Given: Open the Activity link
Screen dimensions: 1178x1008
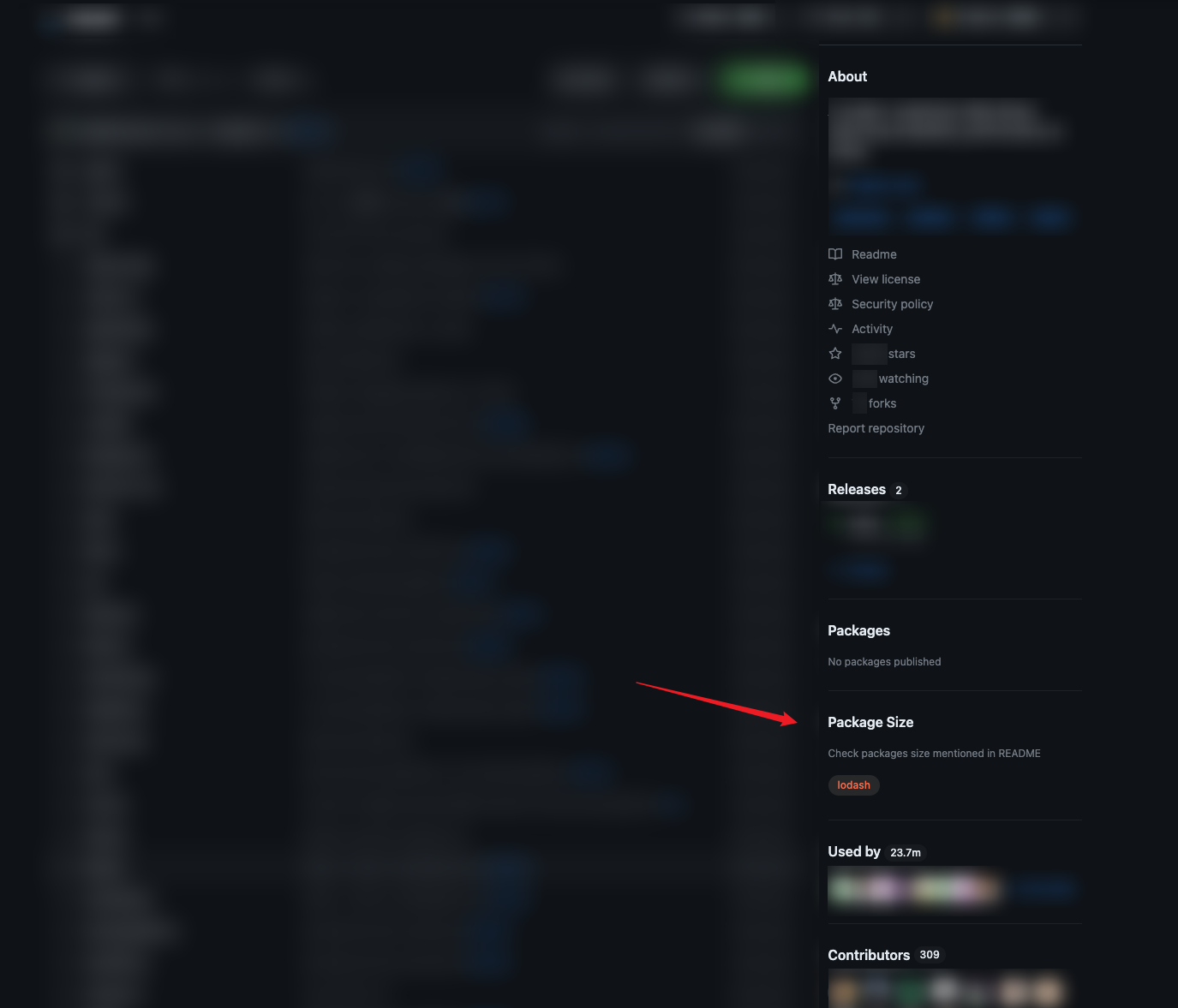Looking at the screenshot, I should (x=872, y=329).
